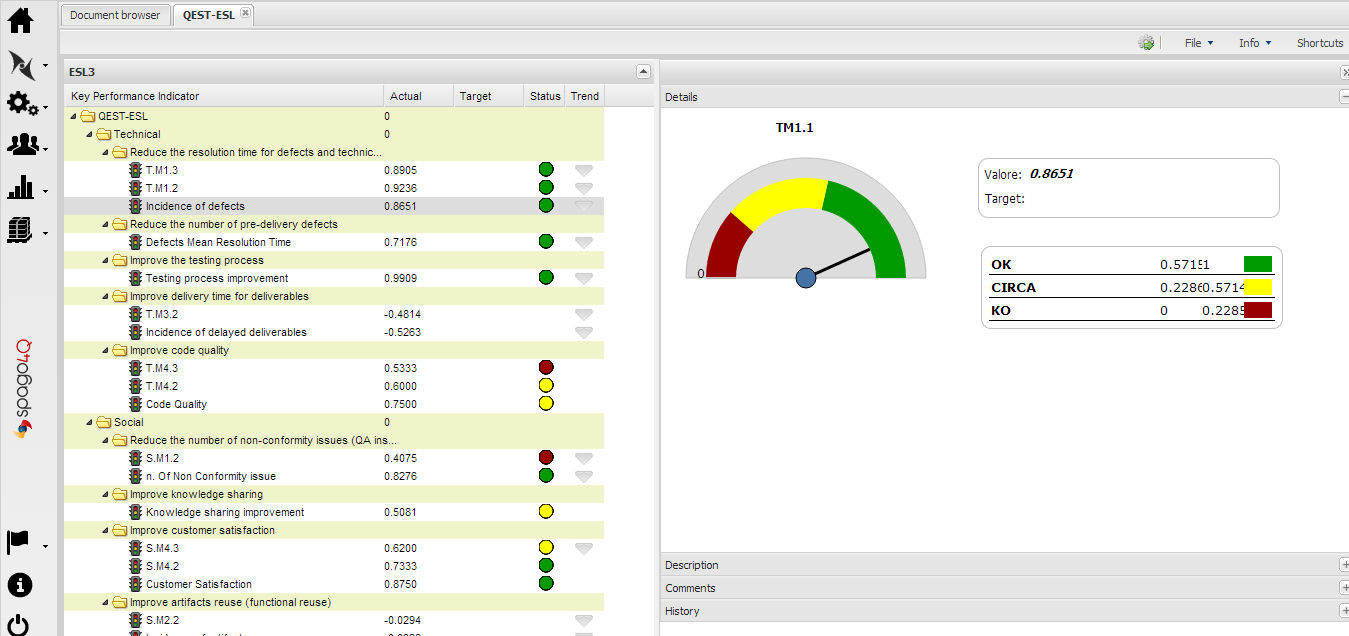The image size is (1349, 636).
Task: Click the dark red KO threshold swatch
Action: 1258,310
